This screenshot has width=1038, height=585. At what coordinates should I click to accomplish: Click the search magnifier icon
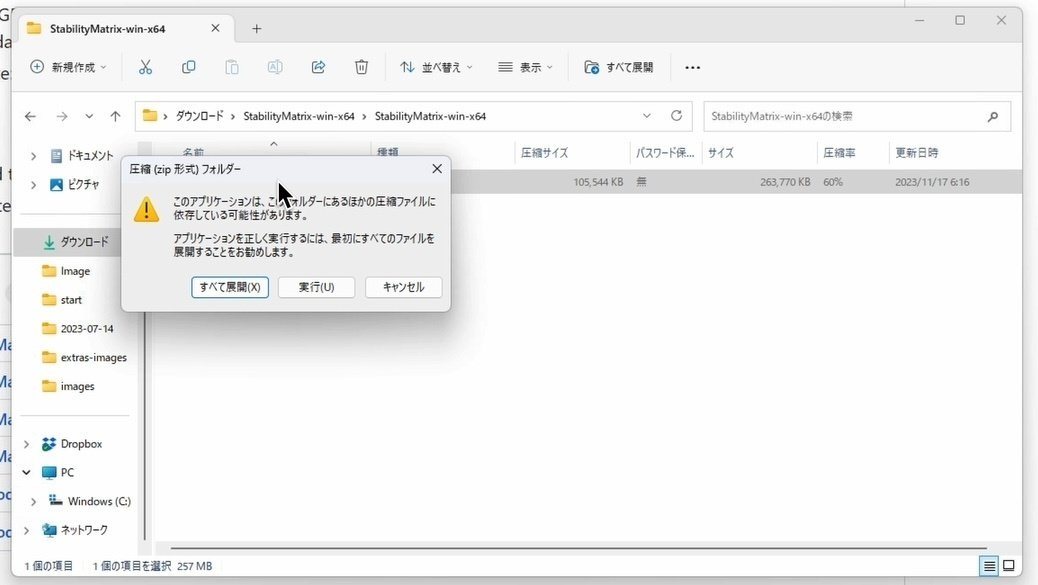pyautogui.click(x=992, y=116)
